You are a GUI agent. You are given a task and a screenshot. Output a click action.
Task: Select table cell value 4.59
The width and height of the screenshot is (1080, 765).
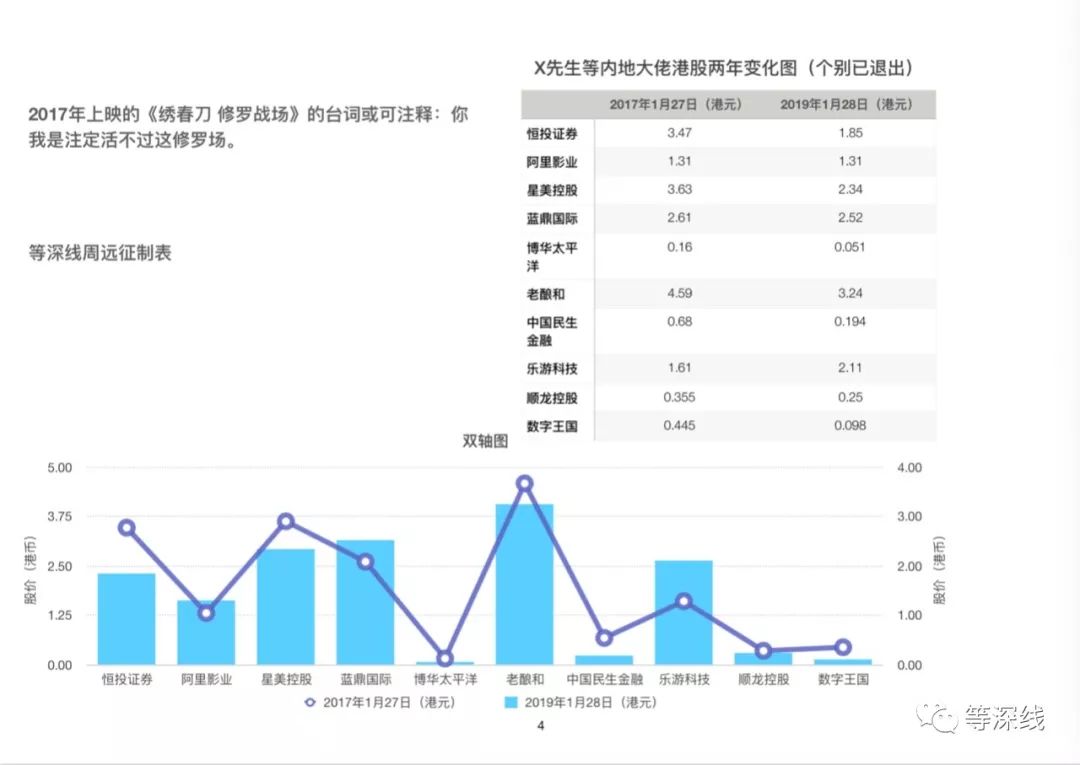679,293
